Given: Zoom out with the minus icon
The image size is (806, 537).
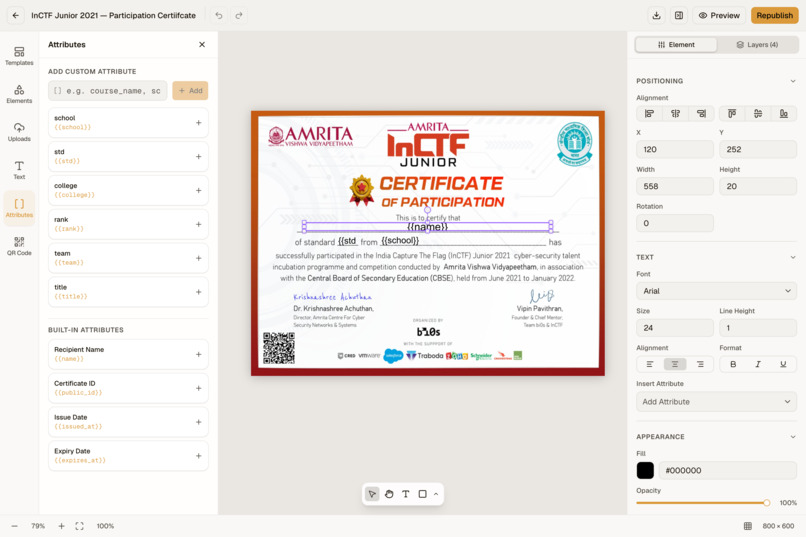Looking at the screenshot, I should [x=14, y=526].
